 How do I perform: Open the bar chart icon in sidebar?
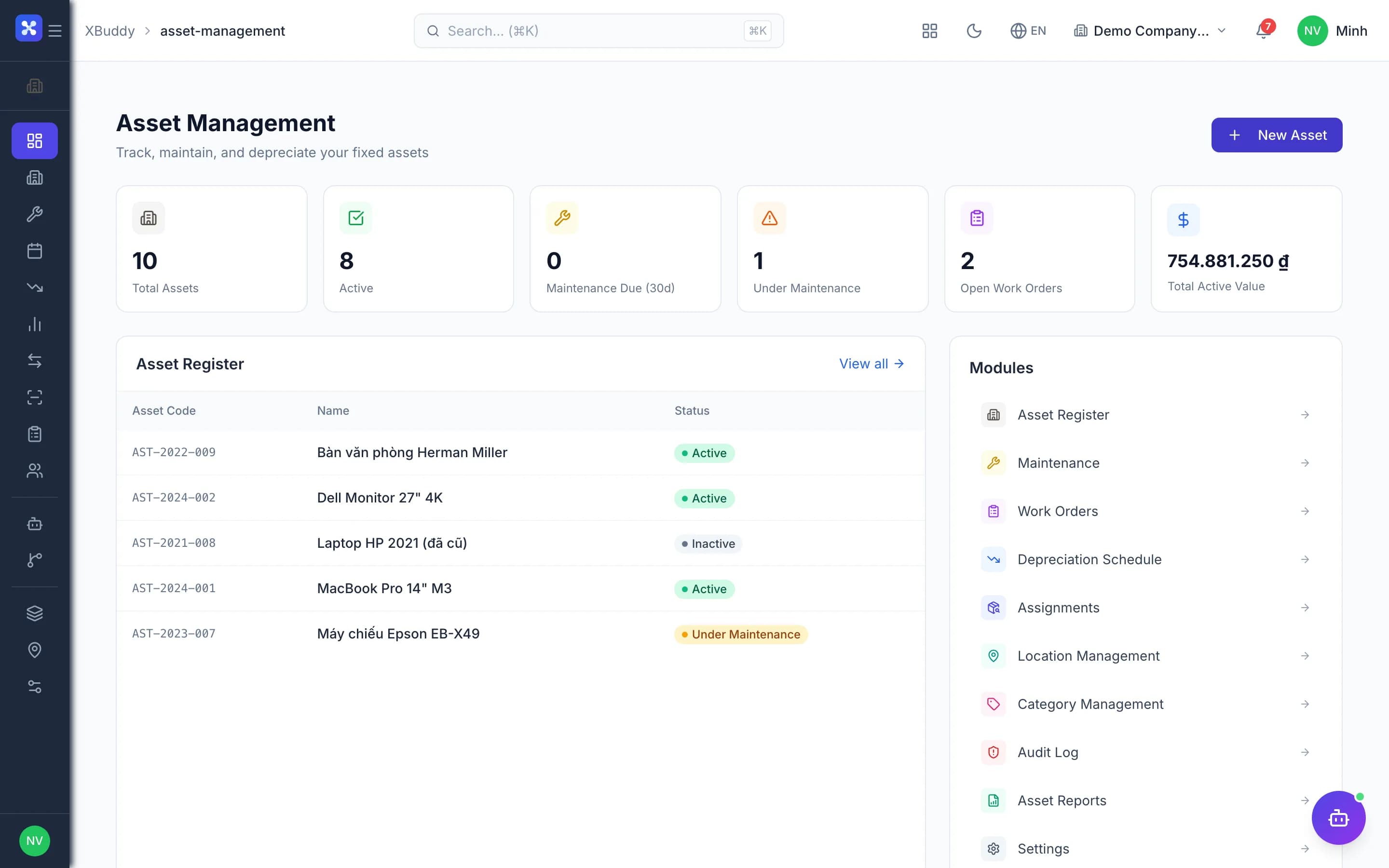point(34,325)
